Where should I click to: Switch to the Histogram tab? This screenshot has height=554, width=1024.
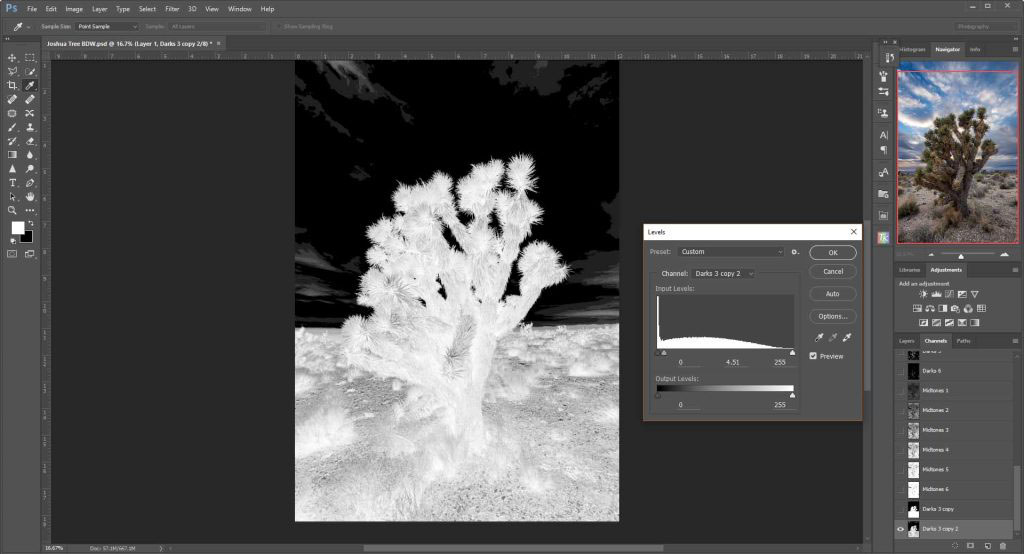pos(911,49)
